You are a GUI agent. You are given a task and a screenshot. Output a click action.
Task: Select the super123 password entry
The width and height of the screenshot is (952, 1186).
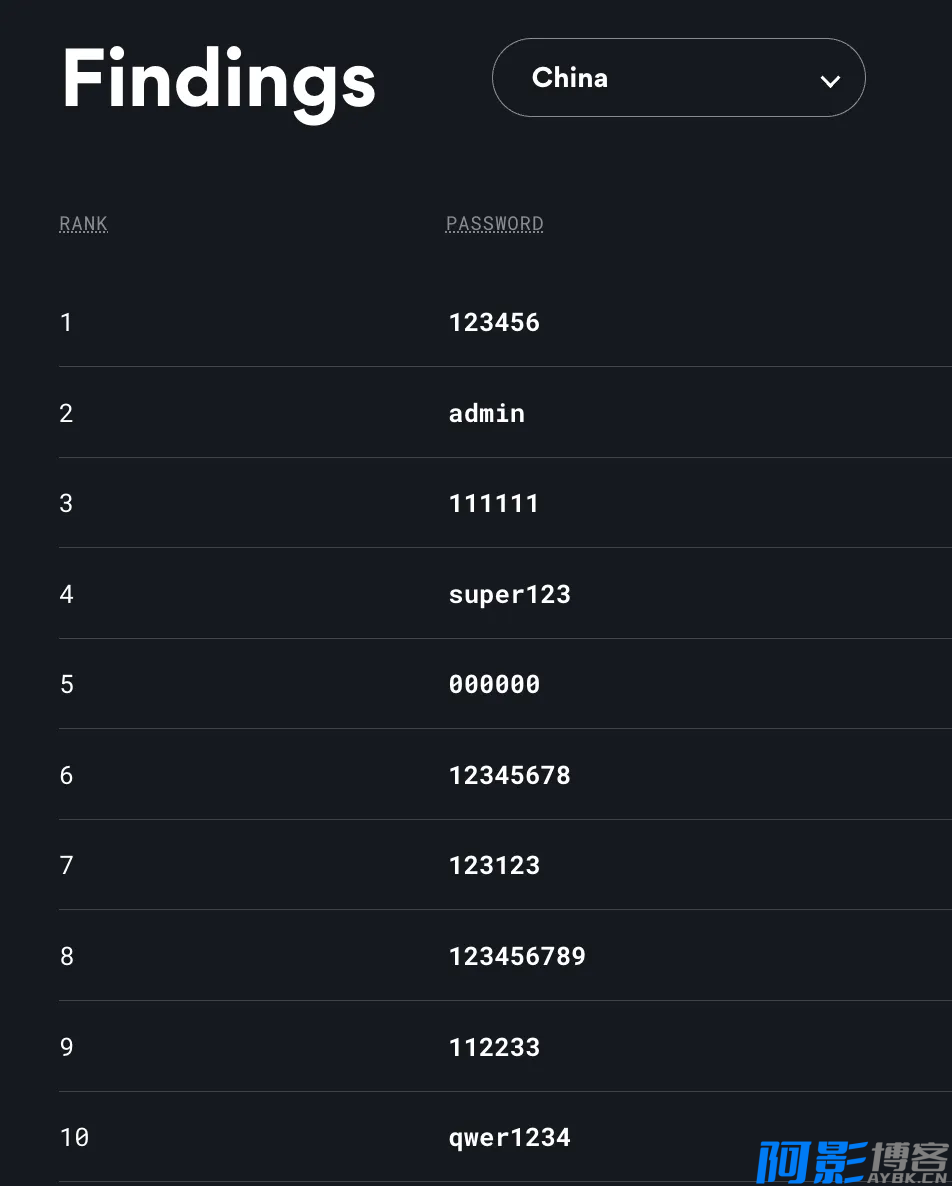pos(510,595)
